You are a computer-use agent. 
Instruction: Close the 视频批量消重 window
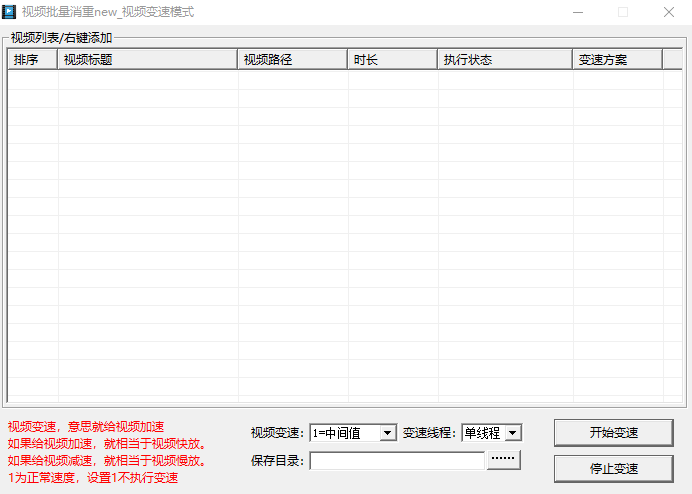click(669, 12)
